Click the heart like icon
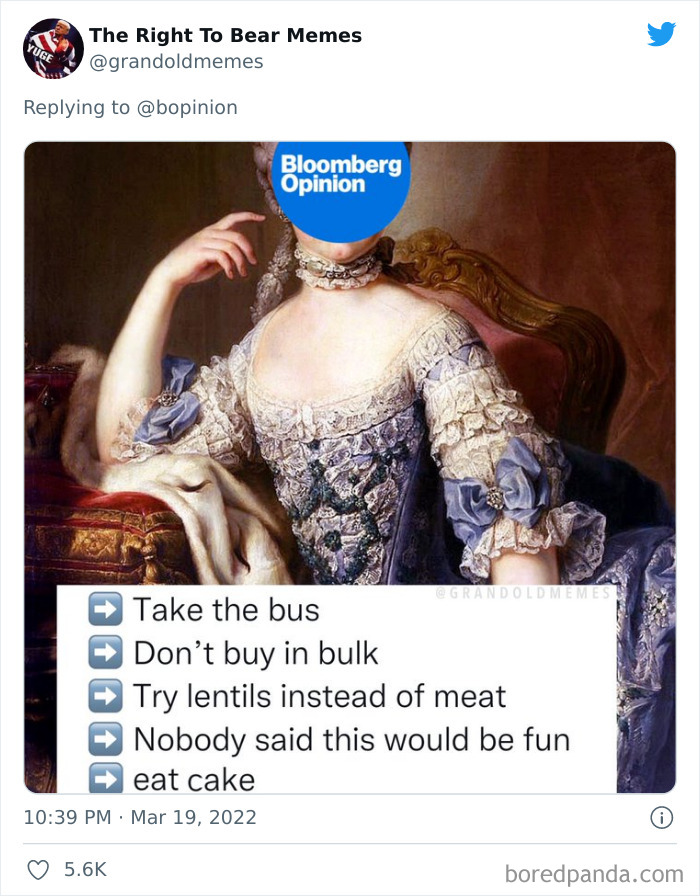 (x=38, y=870)
